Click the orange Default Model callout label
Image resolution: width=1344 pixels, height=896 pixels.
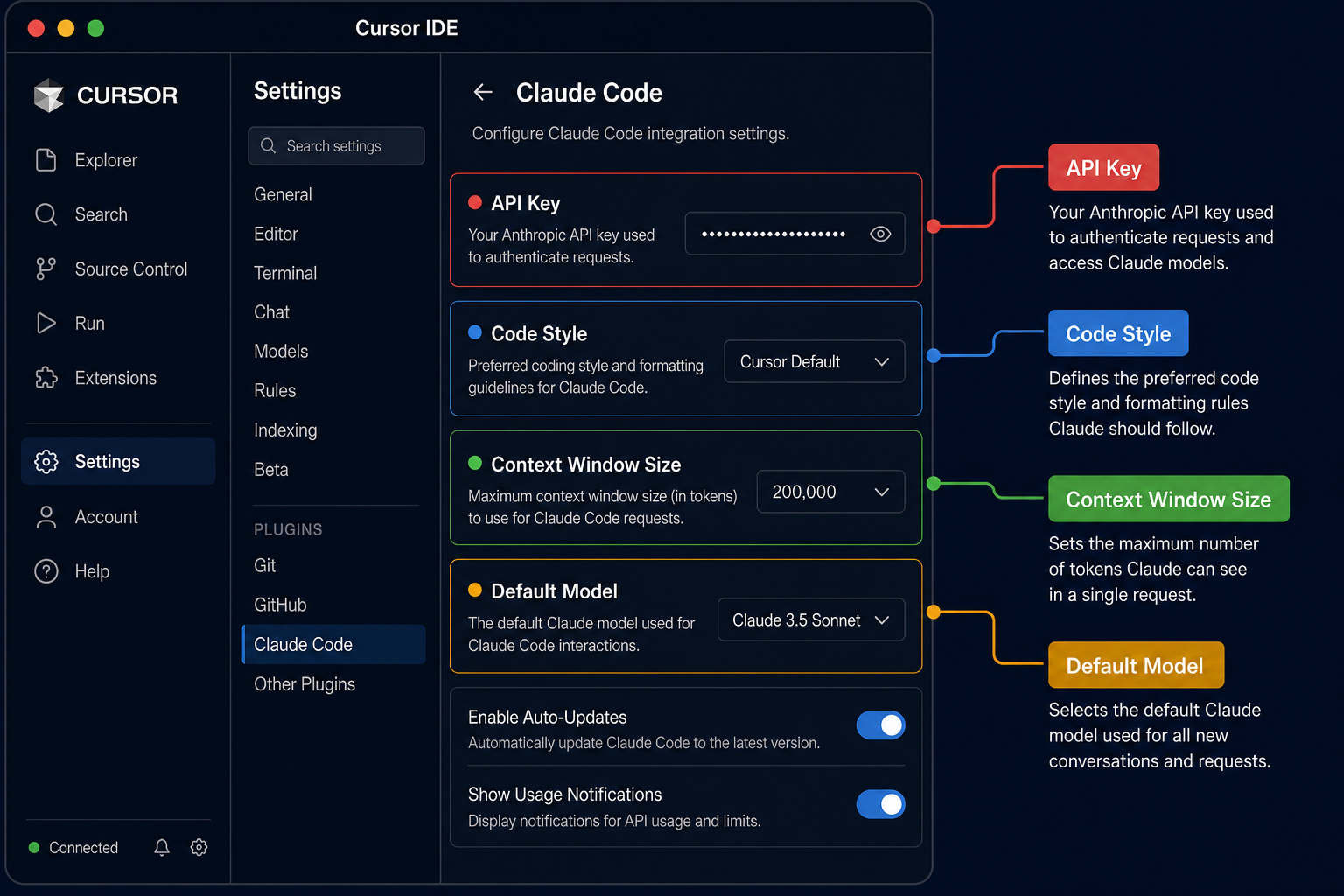point(1136,665)
